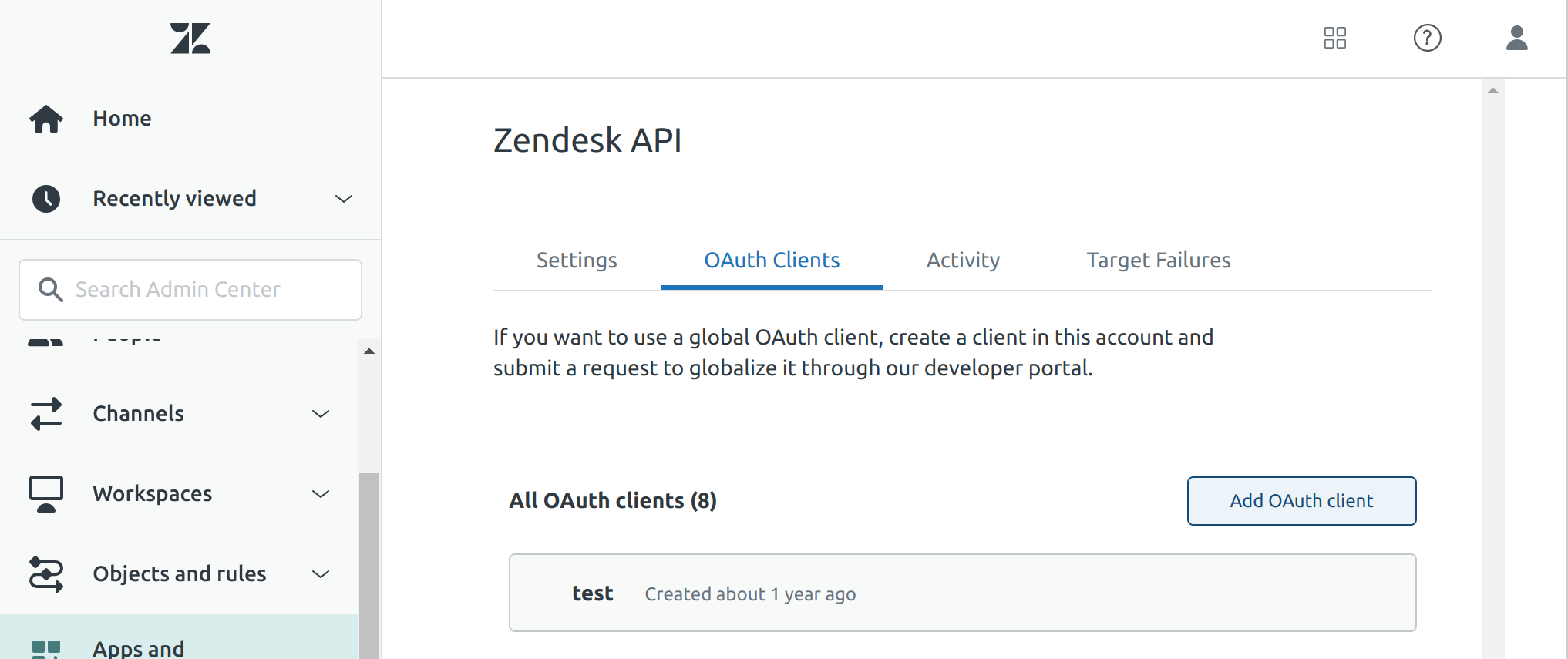
Task: Click the Recently viewed clock icon
Action: (x=46, y=199)
